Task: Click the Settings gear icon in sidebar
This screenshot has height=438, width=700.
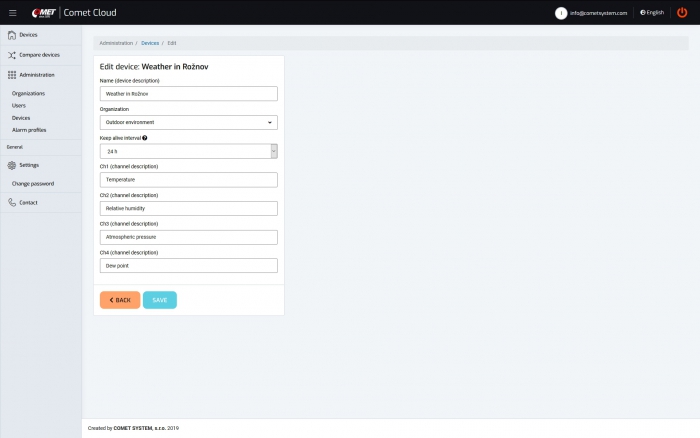Action: click(11, 165)
